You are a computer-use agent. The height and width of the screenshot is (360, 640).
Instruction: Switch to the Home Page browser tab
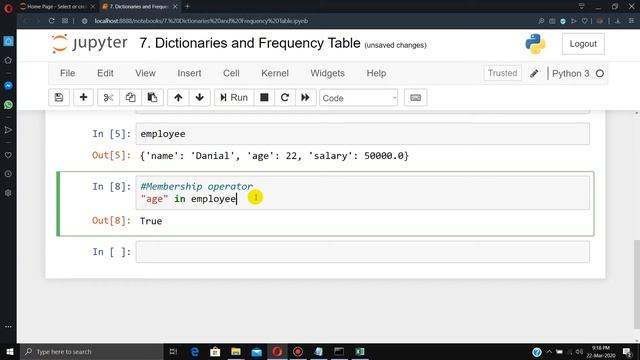(57, 7)
